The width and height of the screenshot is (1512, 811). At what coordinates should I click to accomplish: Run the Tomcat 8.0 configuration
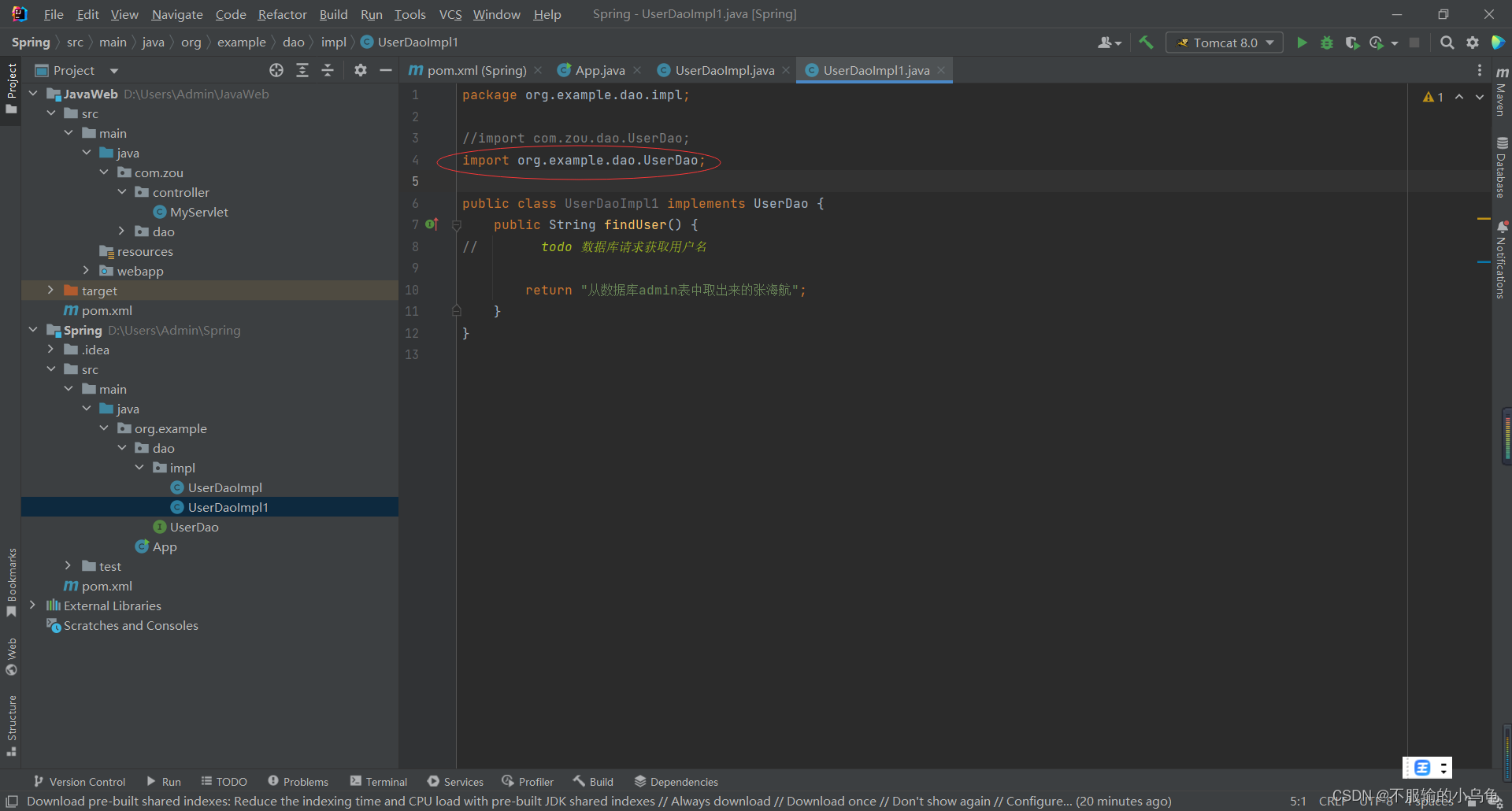tap(1302, 43)
